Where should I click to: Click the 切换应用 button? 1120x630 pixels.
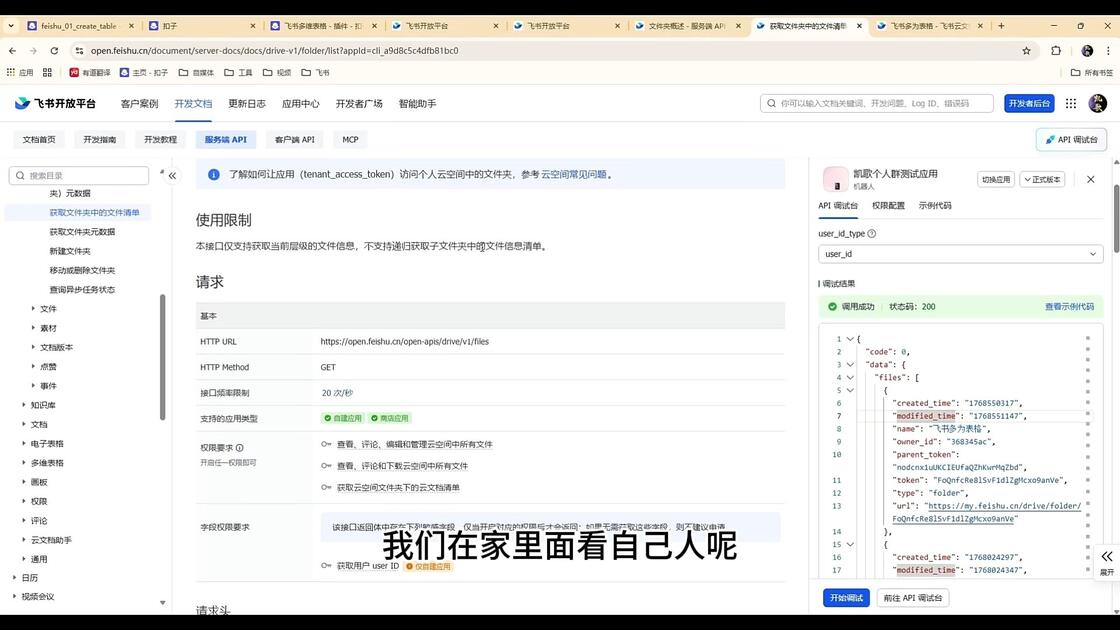click(x=996, y=180)
